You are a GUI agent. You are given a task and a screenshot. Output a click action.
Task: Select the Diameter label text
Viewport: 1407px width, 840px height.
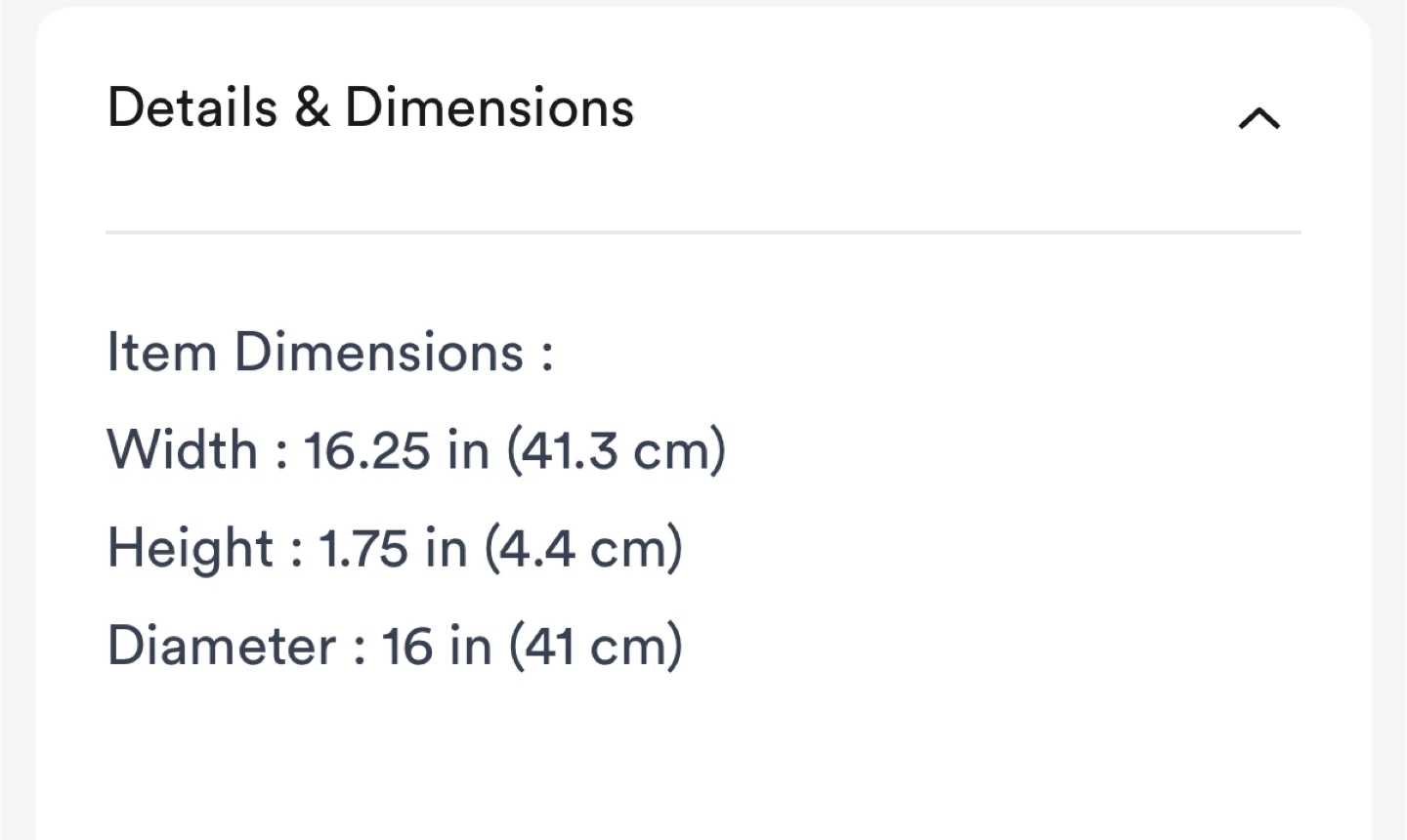222,646
